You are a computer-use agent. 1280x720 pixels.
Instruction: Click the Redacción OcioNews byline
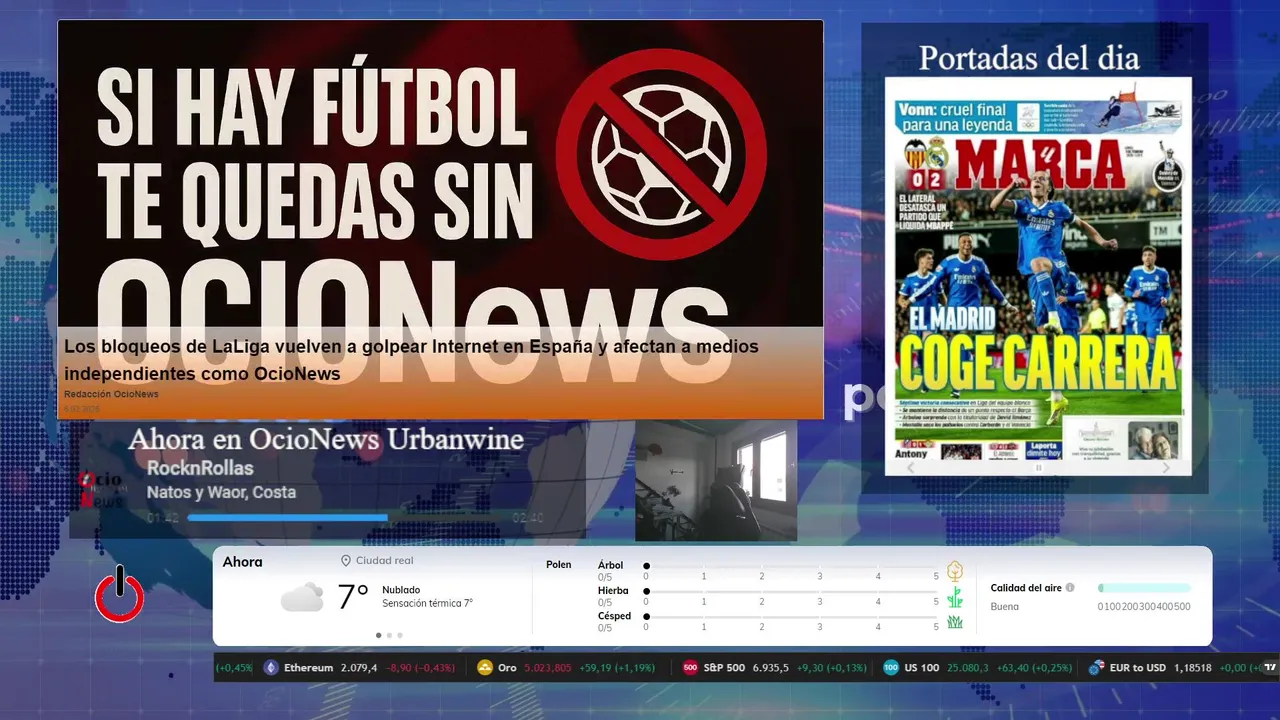111,394
